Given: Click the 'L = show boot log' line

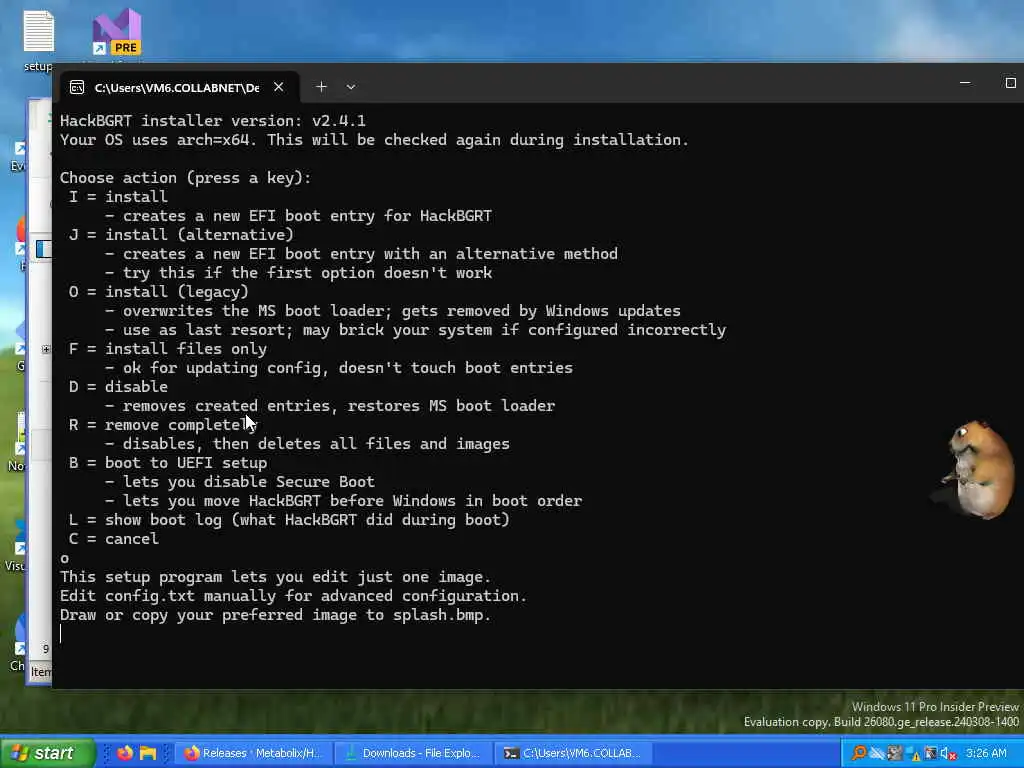Looking at the screenshot, I should point(289,520).
